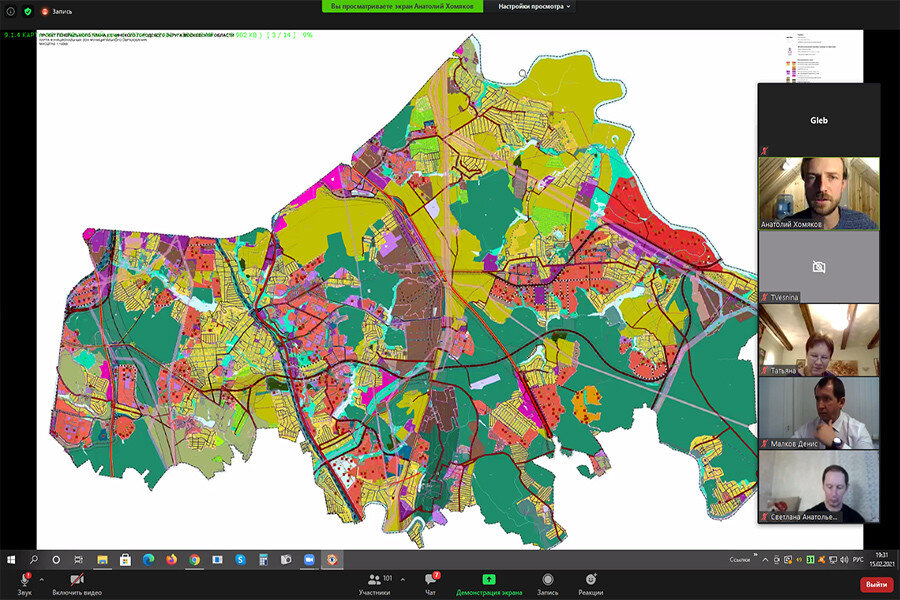Leave meeting with red "Выйти" button
Image resolution: width=900 pixels, height=600 pixels.
(x=876, y=584)
